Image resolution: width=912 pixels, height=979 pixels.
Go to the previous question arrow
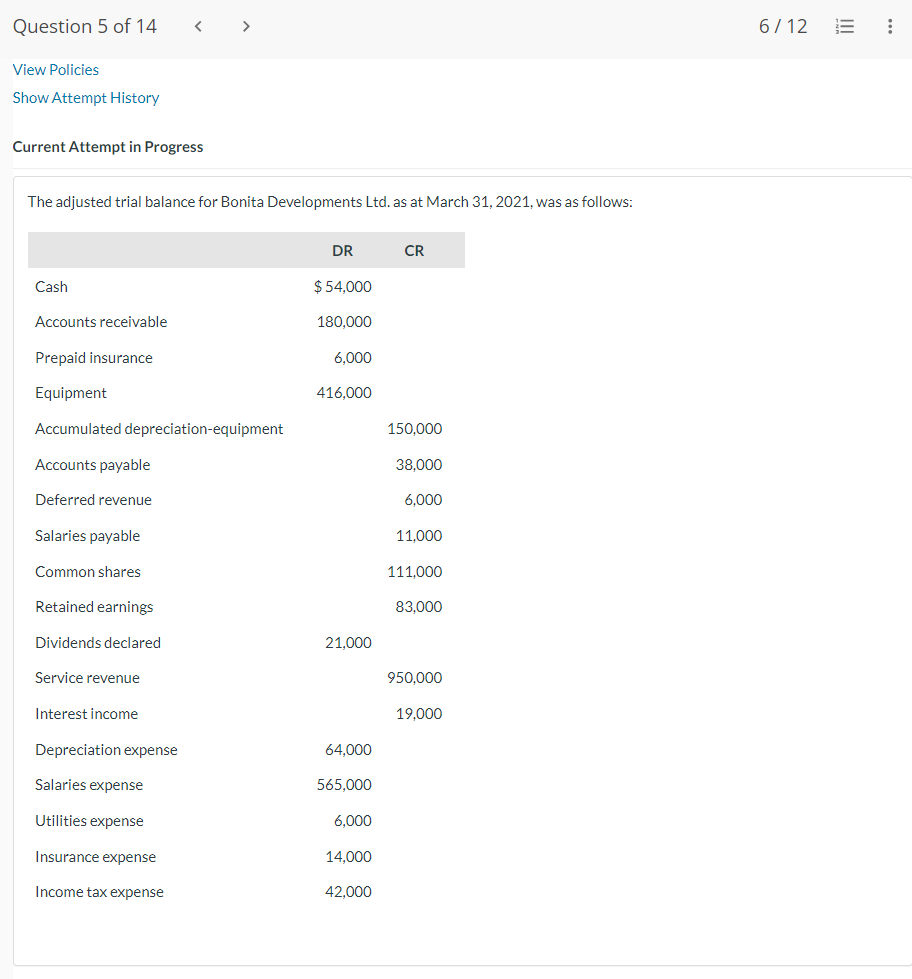[x=198, y=26]
